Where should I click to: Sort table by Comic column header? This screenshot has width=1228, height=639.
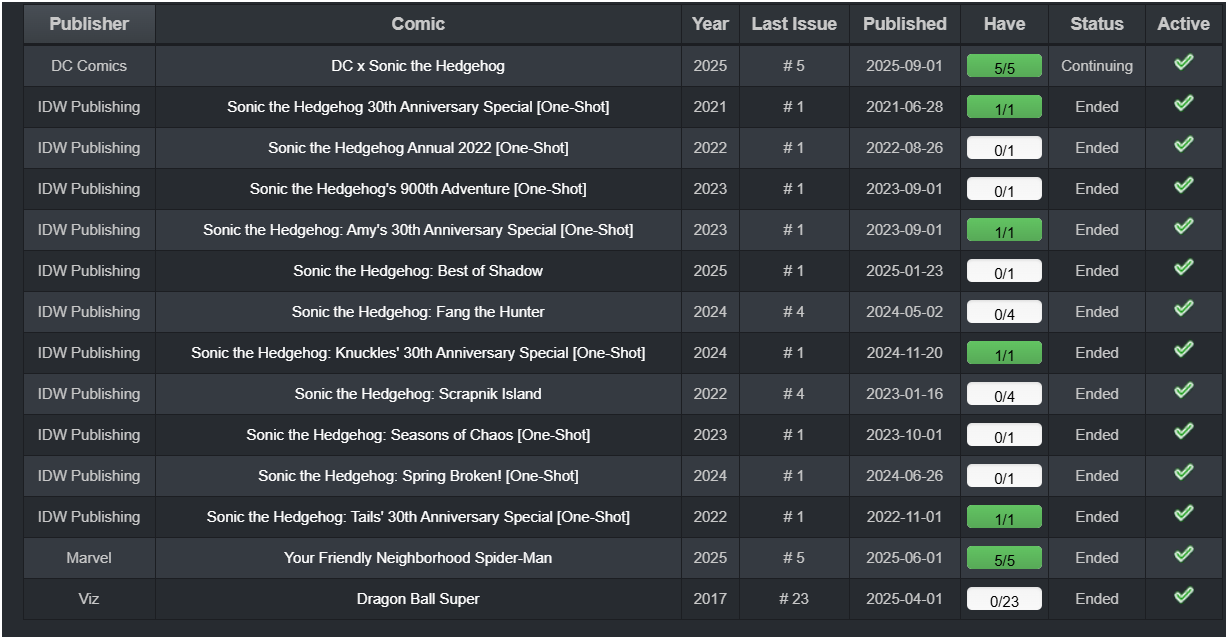(418, 24)
